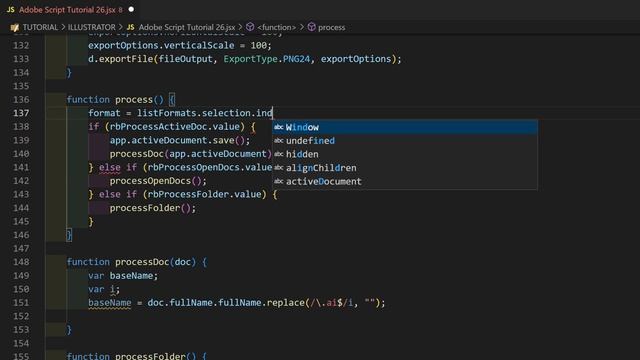The image size is (640, 360).
Task: Click line number 148 in the gutter
Action: coord(21,262)
